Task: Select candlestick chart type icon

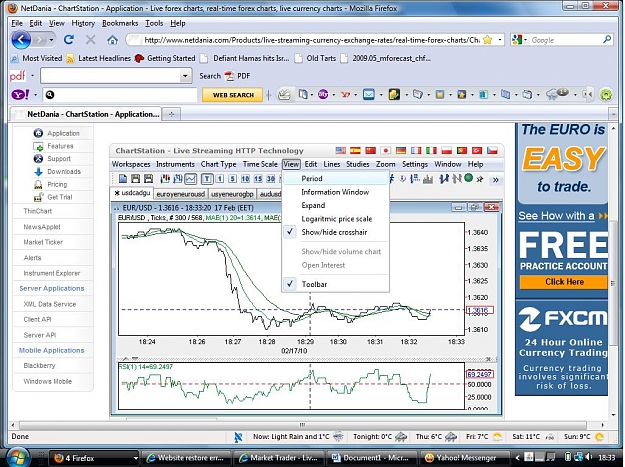Action: coord(165,179)
